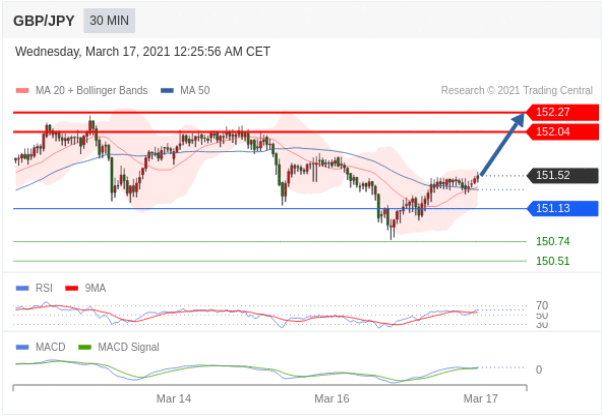Image resolution: width=602 pixels, height=416 pixels.
Task: Click the blue 151.13 pivot price tag
Action: (562, 208)
